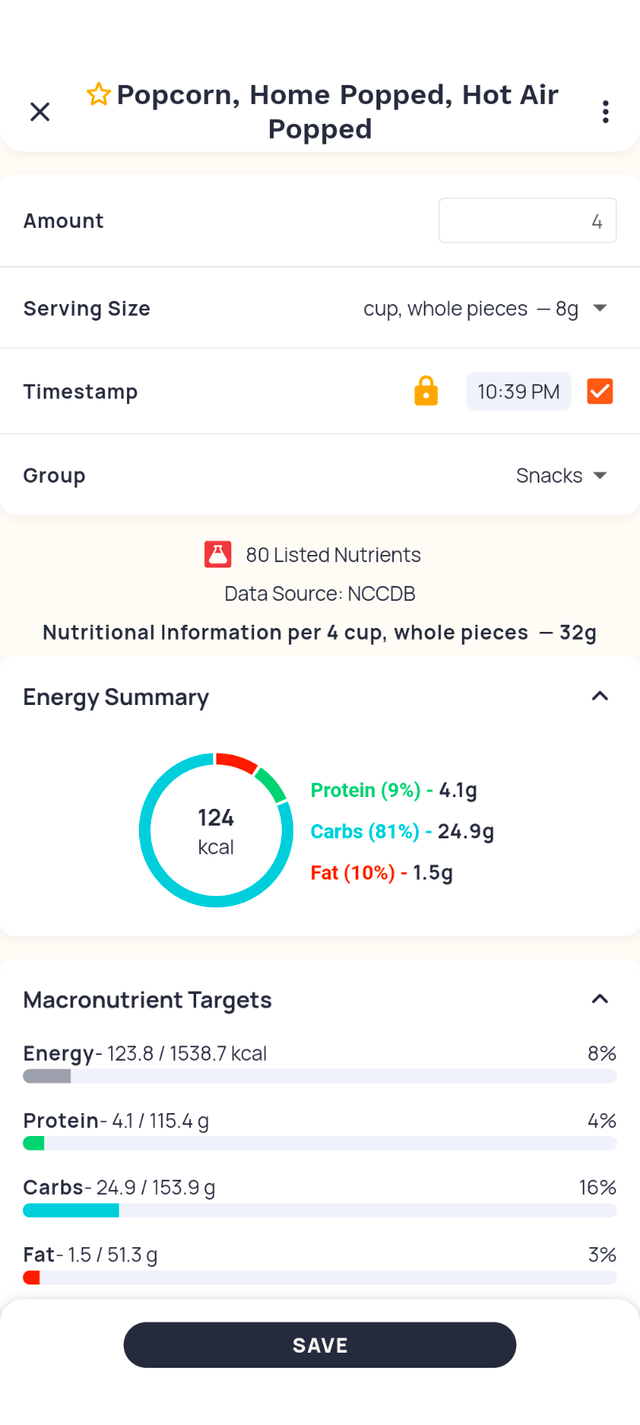Open the three-dot more options menu

605,112
